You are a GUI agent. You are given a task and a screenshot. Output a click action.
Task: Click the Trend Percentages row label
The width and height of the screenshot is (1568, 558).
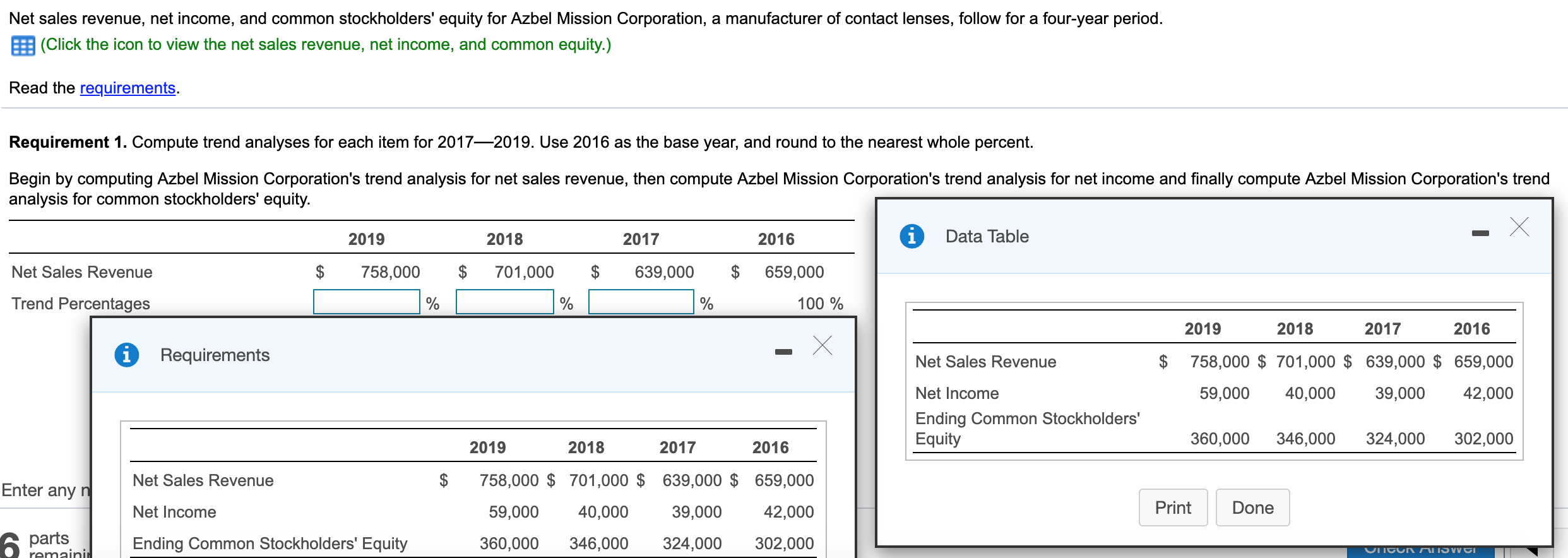[81, 304]
